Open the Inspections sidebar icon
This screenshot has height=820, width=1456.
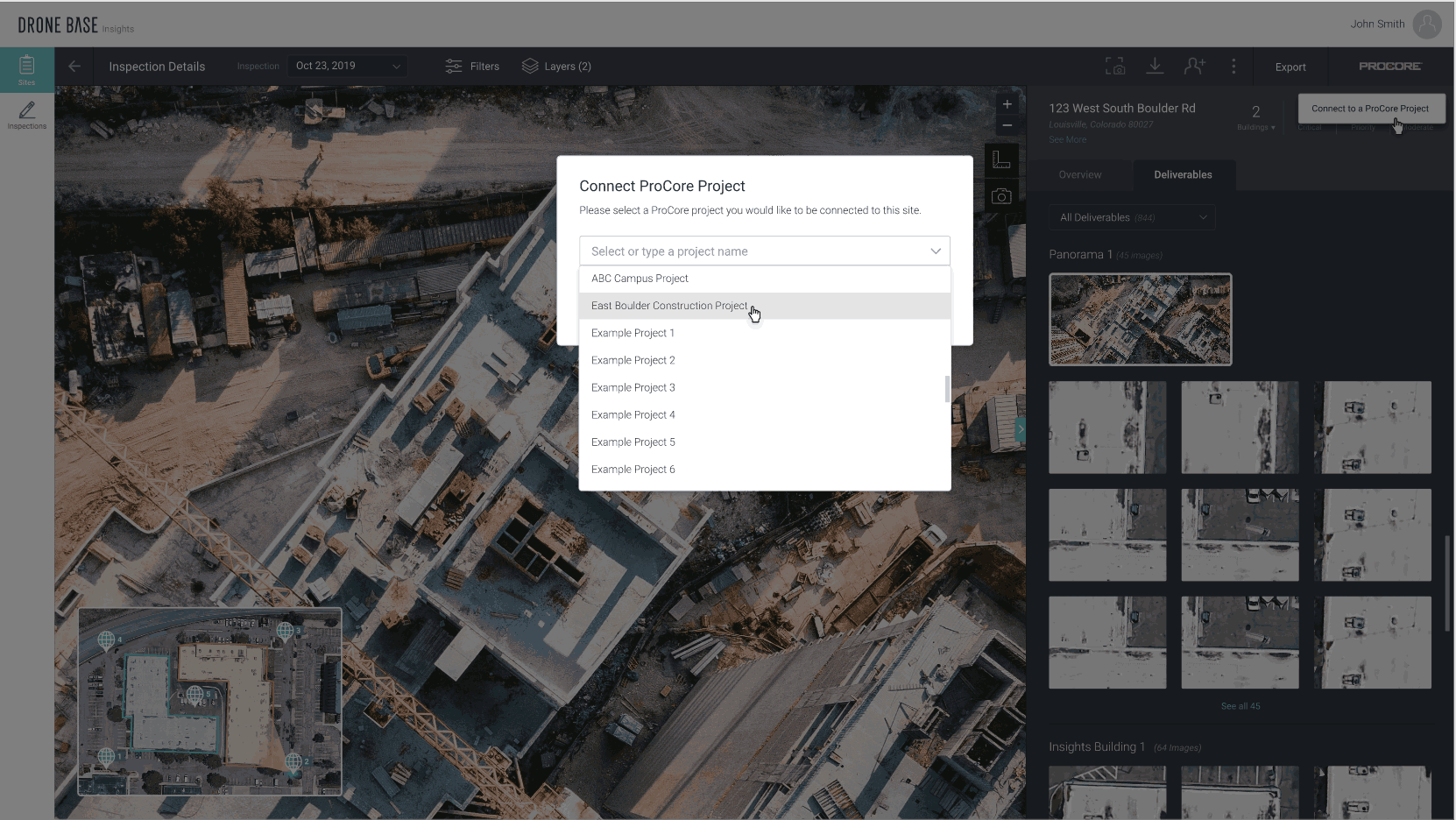pyautogui.click(x=26, y=115)
